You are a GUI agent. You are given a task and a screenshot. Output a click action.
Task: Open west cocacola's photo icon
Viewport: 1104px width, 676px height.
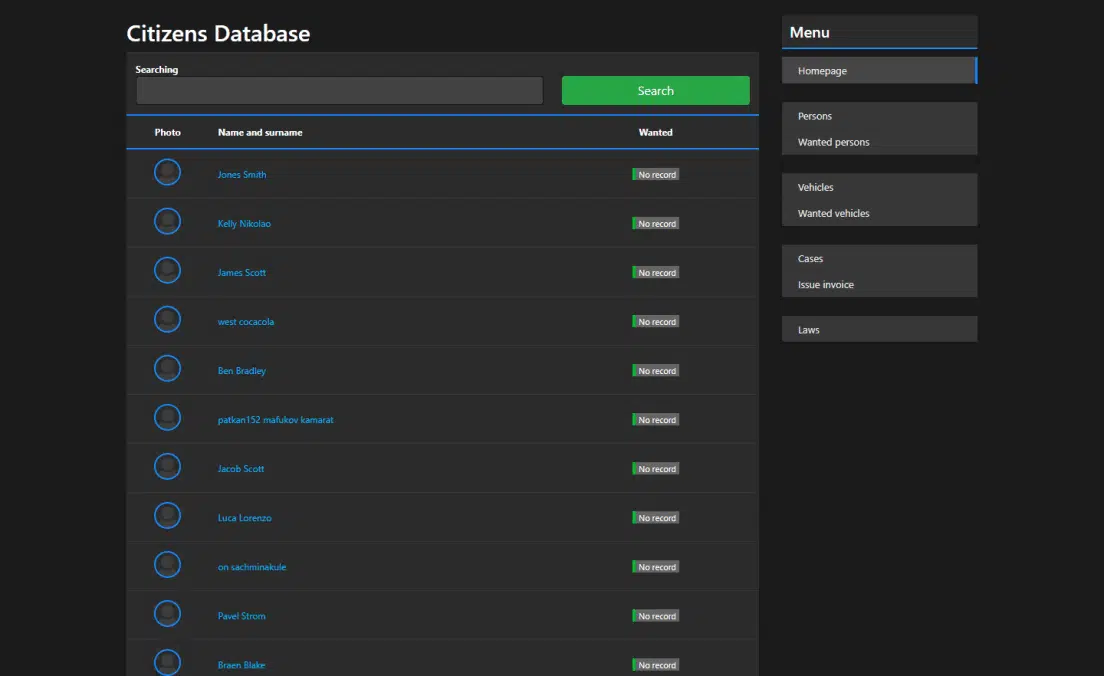click(168, 320)
